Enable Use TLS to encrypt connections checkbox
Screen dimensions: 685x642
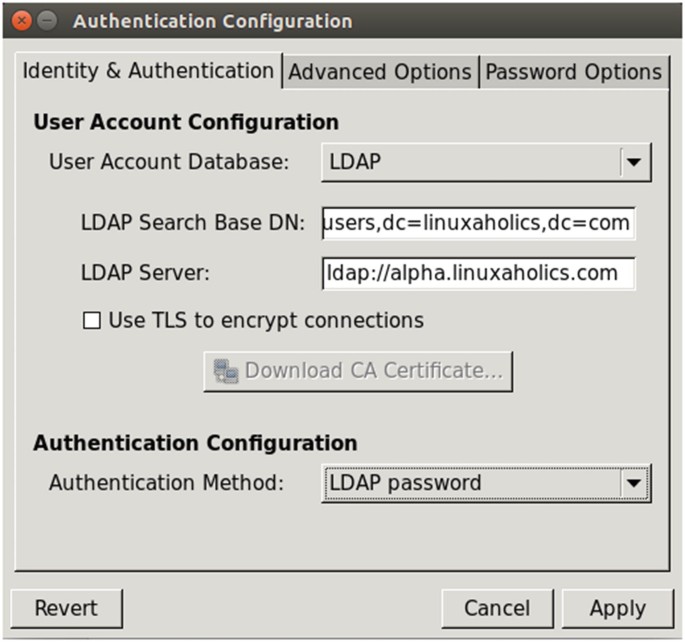[92, 321]
